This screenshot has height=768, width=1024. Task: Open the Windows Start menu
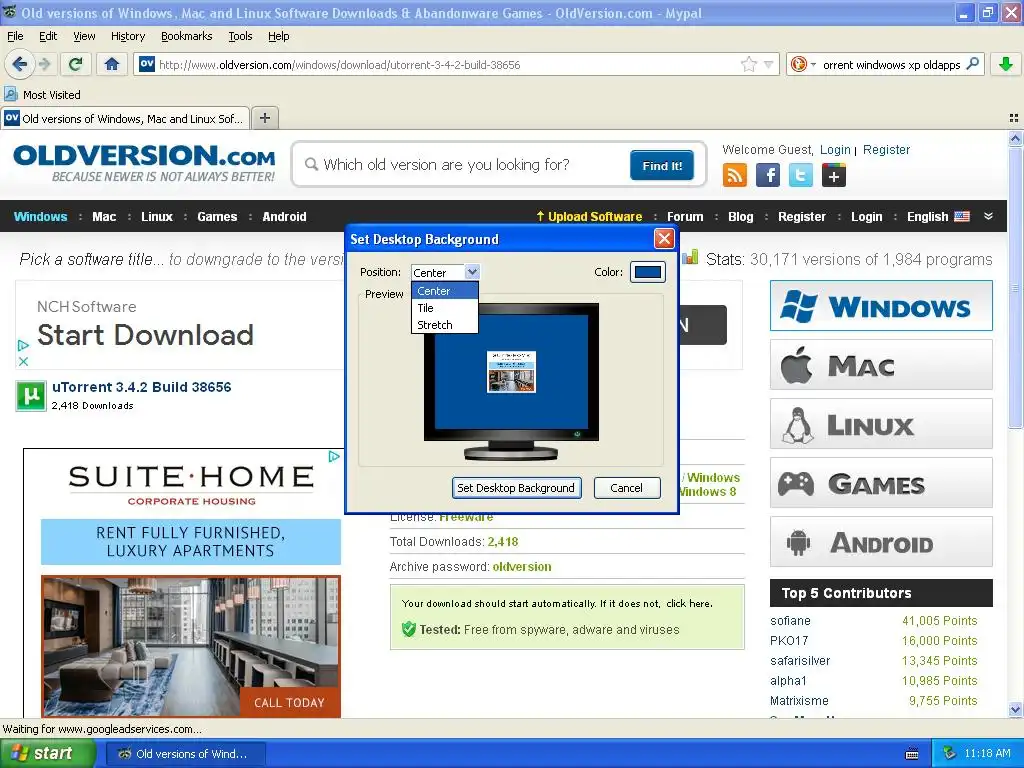(x=48, y=754)
